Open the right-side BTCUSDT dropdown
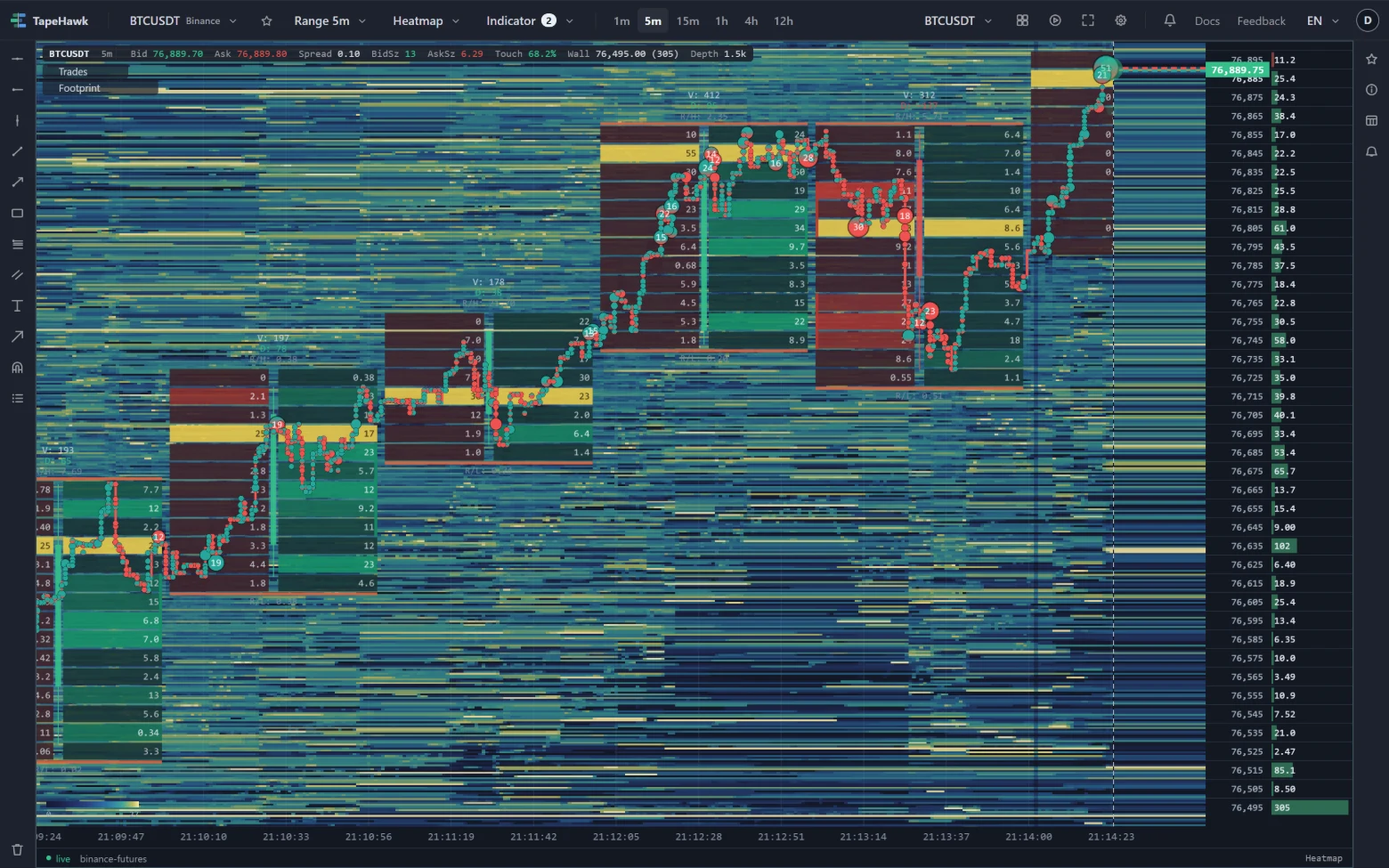 tap(958, 20)
